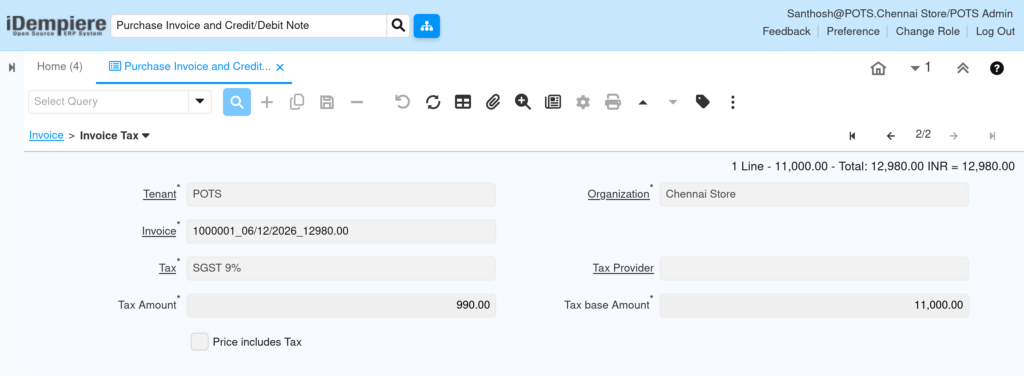Image resolution: width=1024 pixels, height=376 pixels.
Task: Click the Tax Amount field 990.00
Action: click(x=341, y=306)
